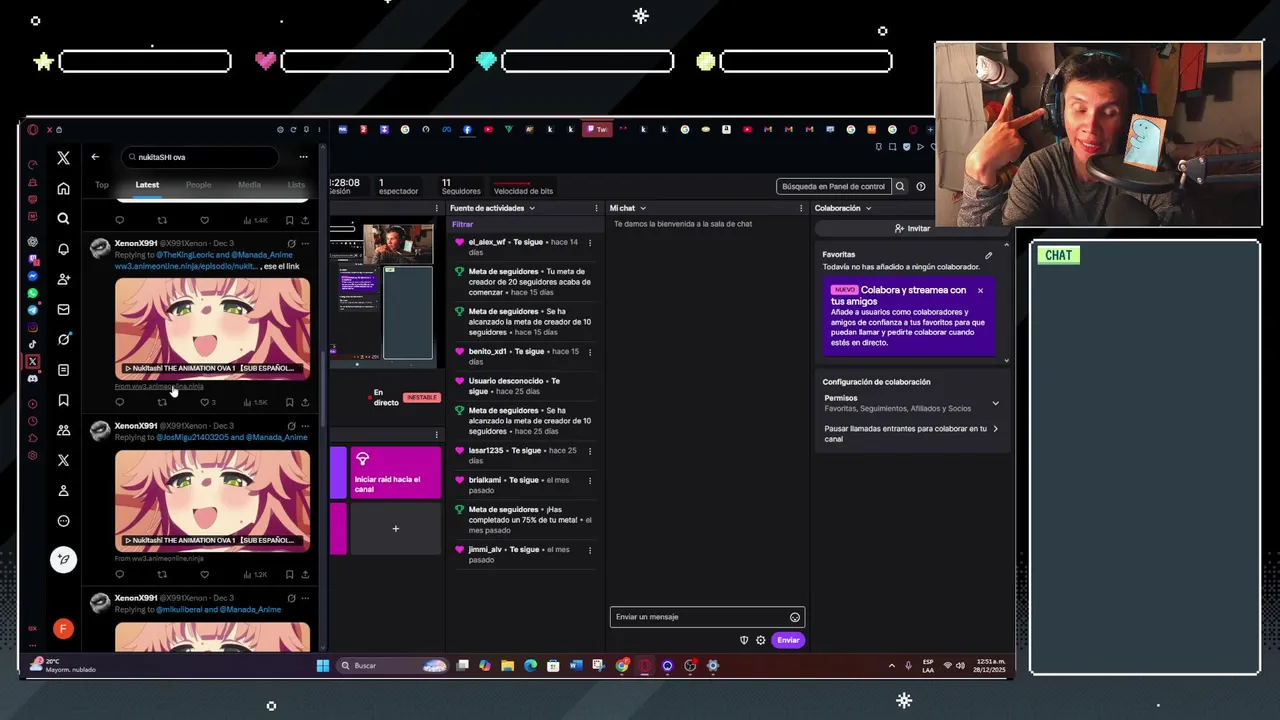Image resolution: width=1280 pixels, height=720 pixels.
Task: Switch to the Top search tab
Action: pos(102,185)
